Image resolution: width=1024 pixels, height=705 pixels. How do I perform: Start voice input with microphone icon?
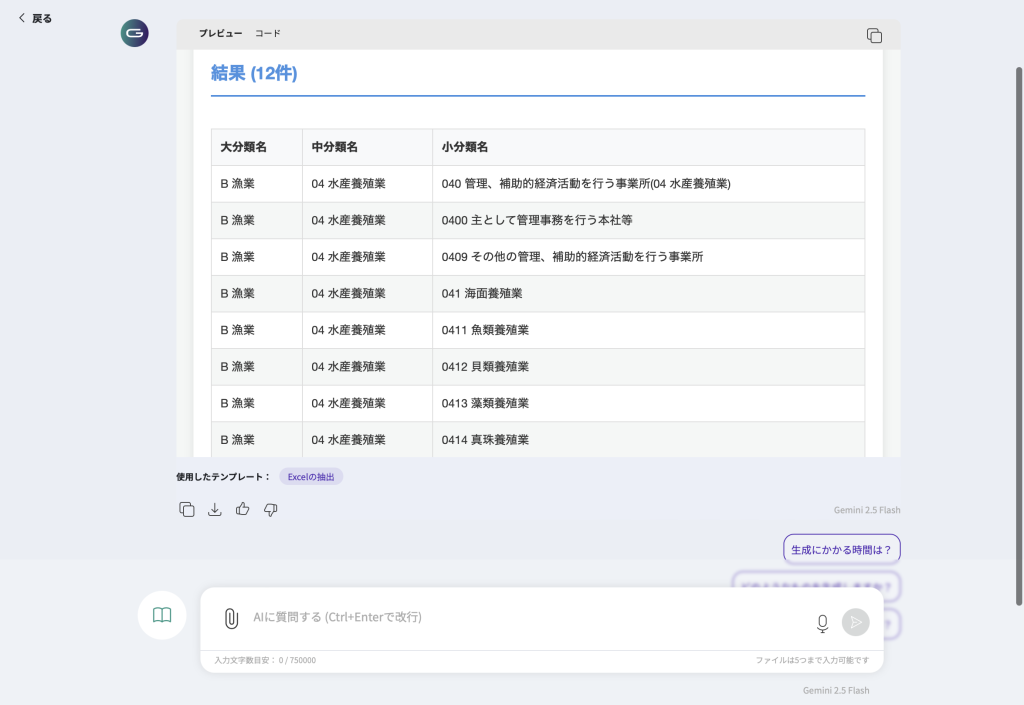(822, 623)
